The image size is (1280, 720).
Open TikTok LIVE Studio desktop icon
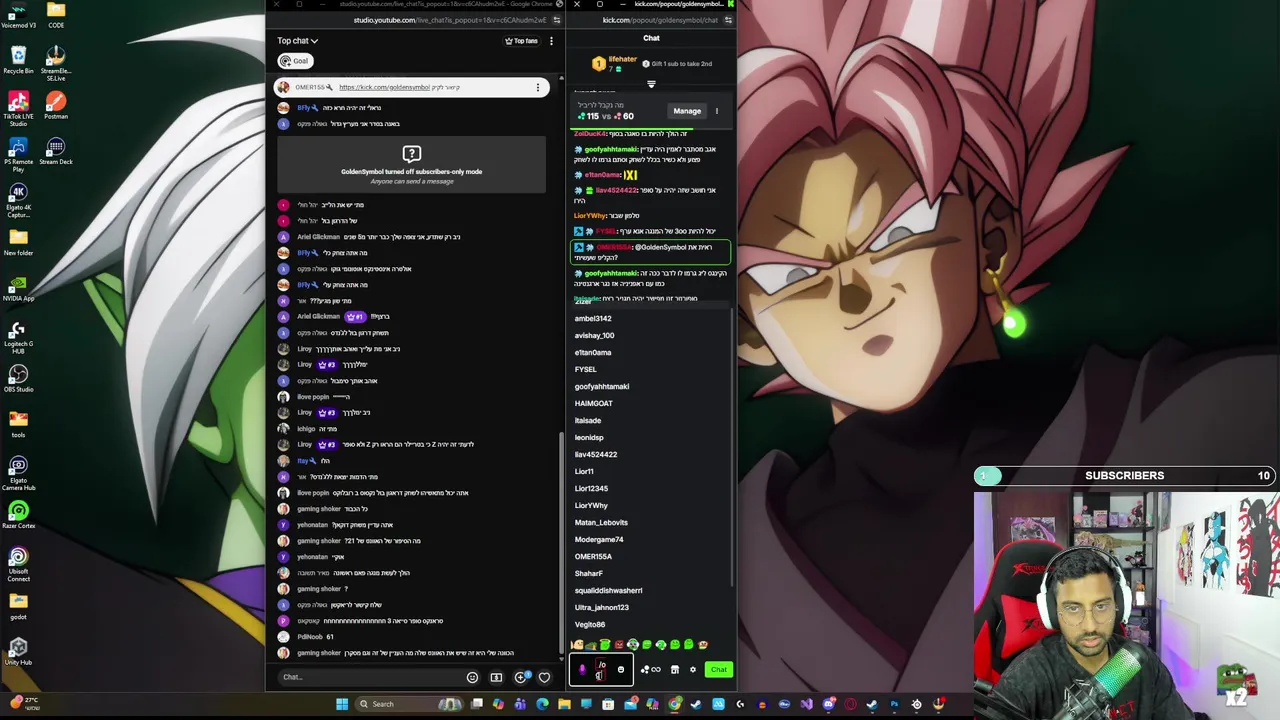click(x=18, y=108)
